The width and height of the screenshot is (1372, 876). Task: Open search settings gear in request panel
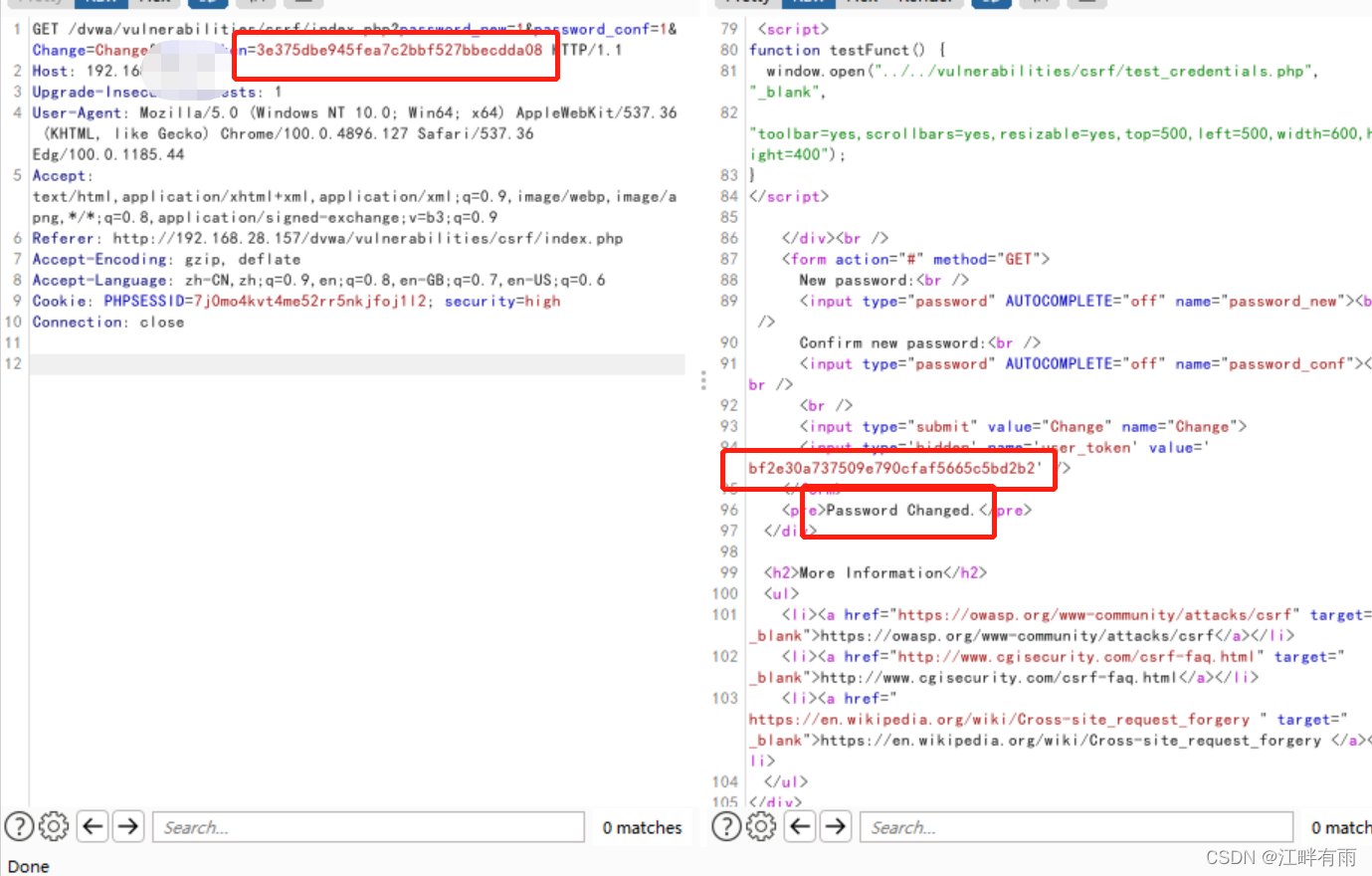54,826
